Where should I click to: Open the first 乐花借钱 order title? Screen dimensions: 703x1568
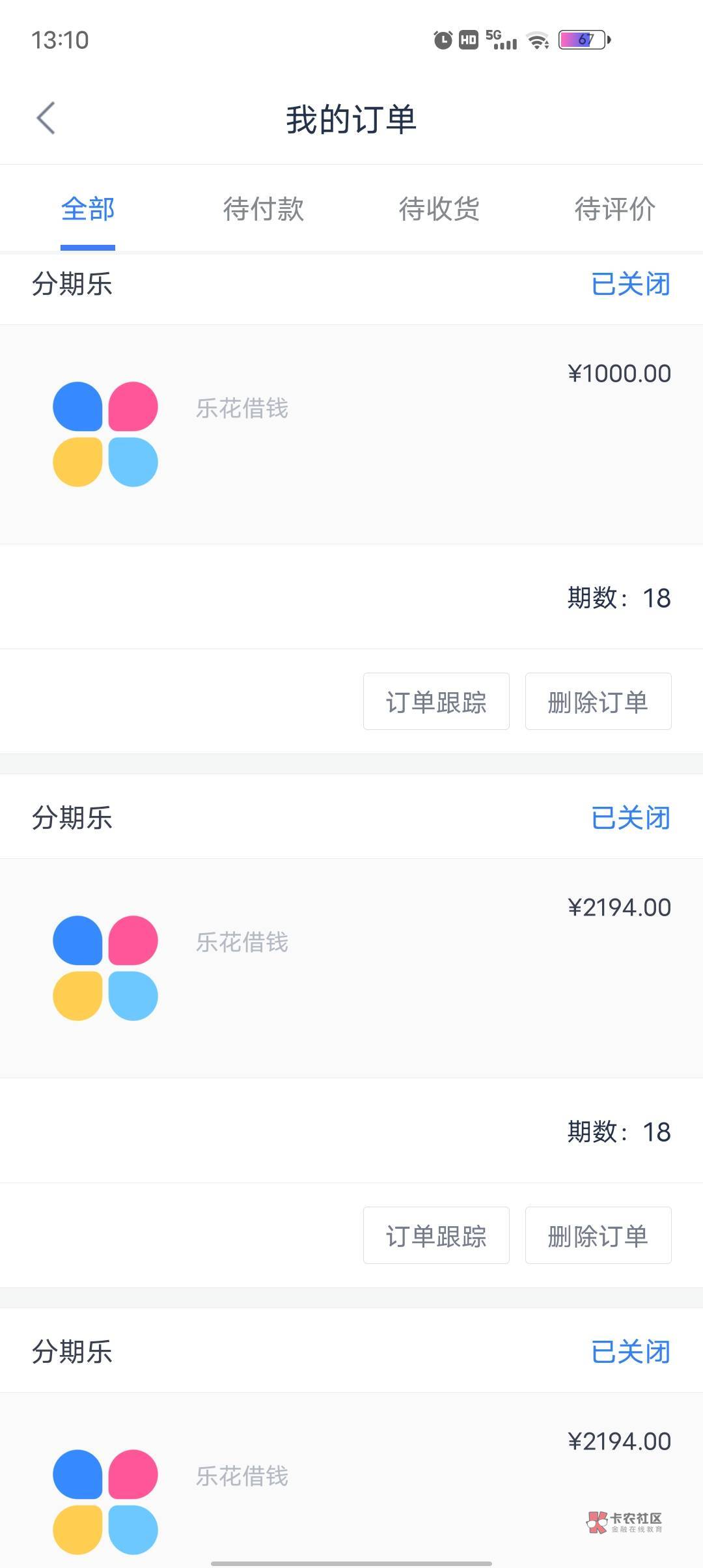tap(242, 409)
